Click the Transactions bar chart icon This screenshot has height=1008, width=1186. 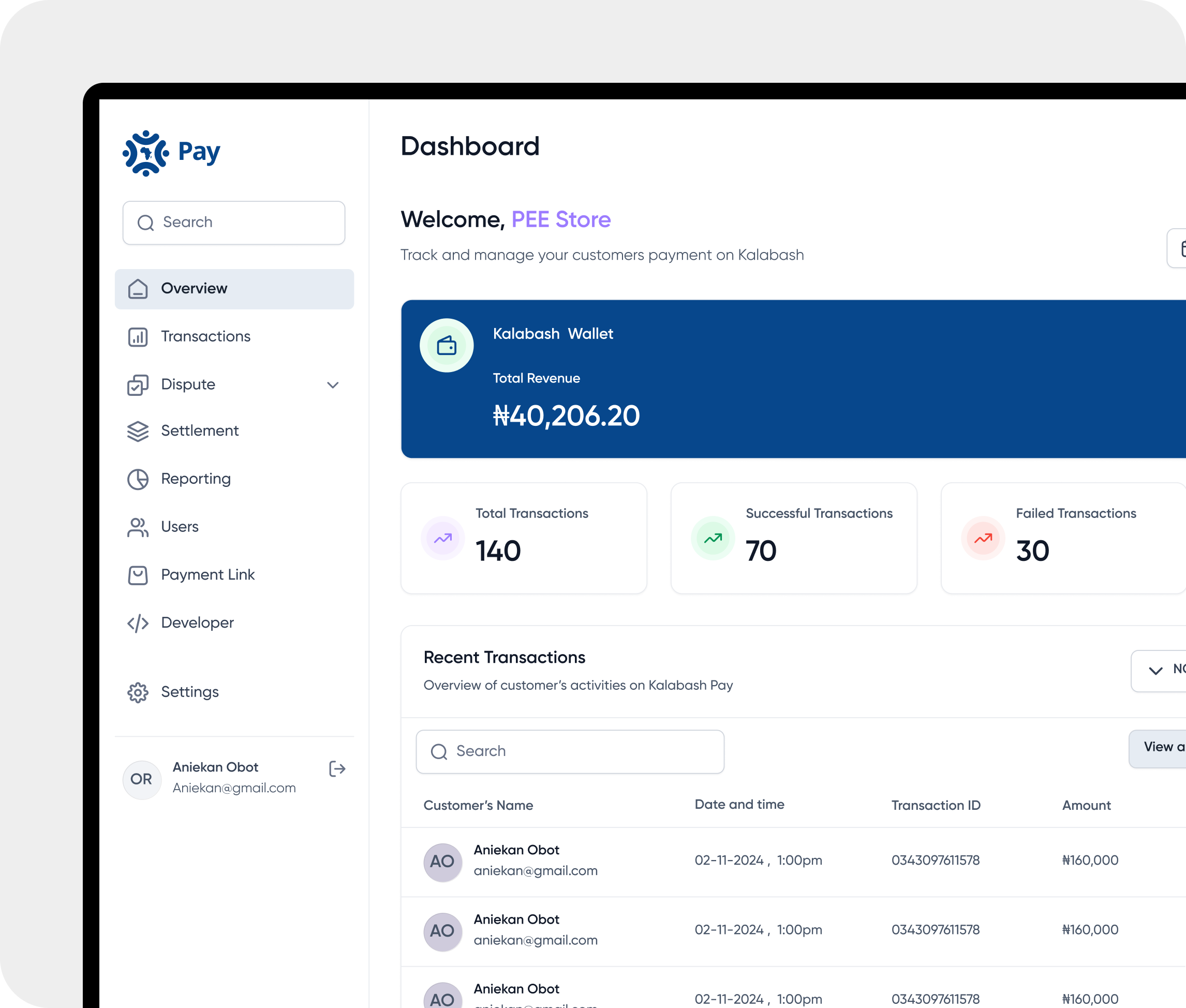[138, 337]
